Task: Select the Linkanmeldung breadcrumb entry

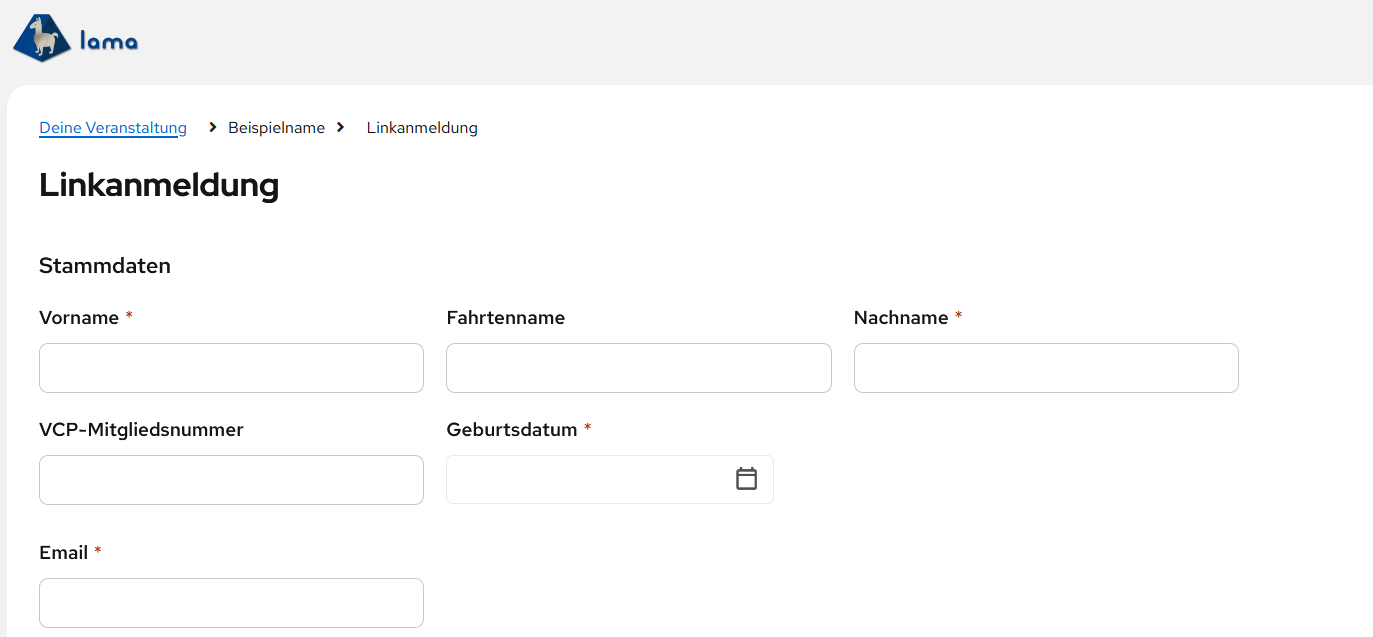Action: tap(421, 127)
